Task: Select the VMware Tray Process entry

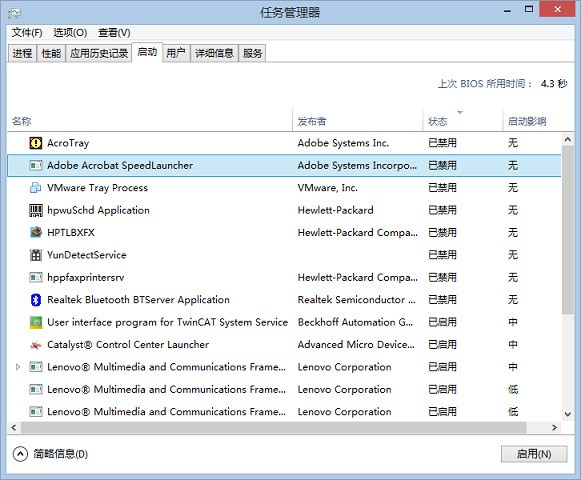Action: pos(97,188)
